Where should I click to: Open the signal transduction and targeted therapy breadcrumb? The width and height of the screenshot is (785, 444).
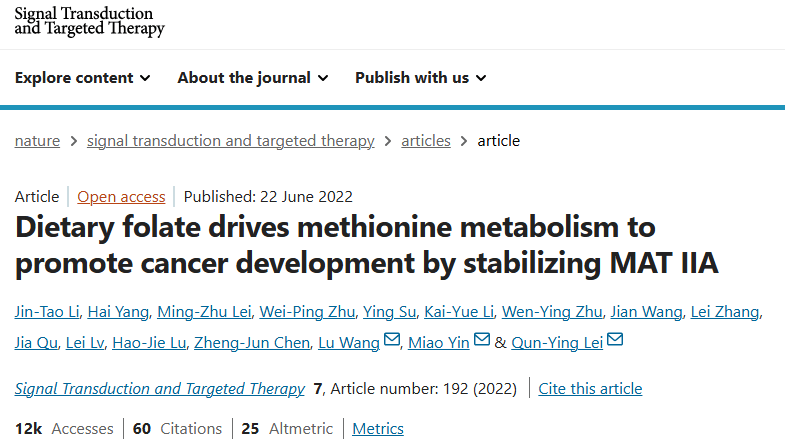[x=230, y=141]
